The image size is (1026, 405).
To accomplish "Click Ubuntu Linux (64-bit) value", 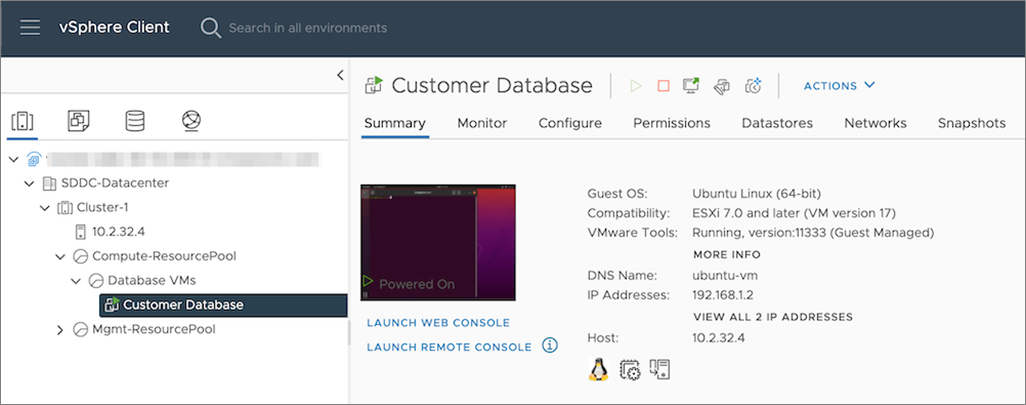I will [756, 194].
